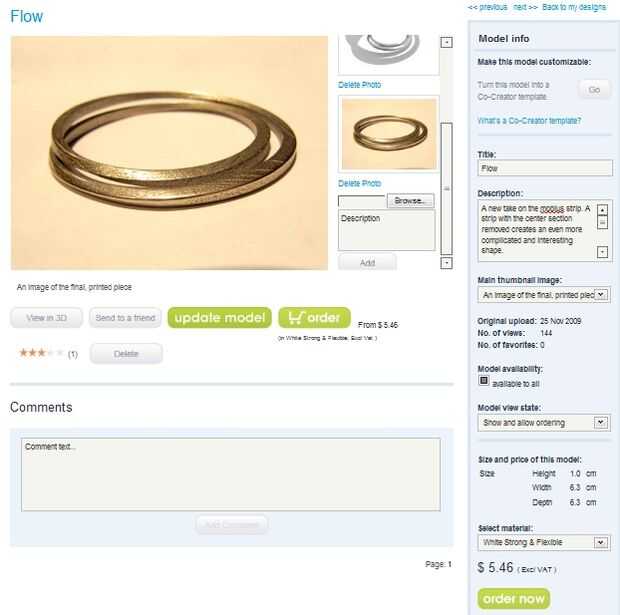Open 'Back to my designs' link
This screenshot has width=620, height=615.
pyautogui.click(x=574, y=8)
